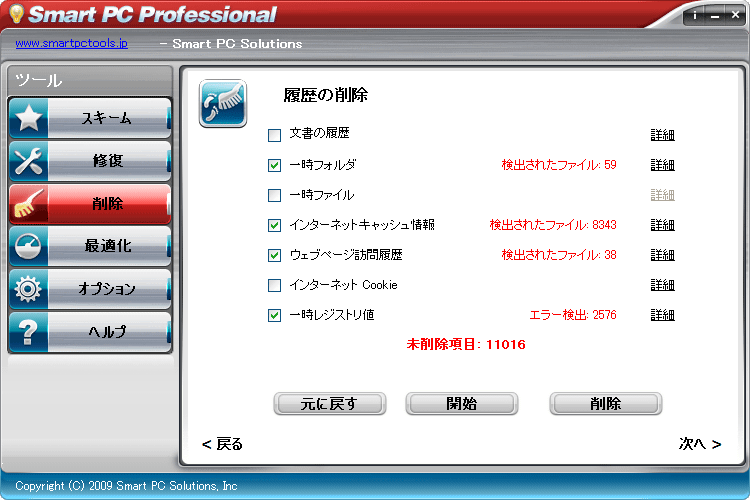
Task: Click the broom icon beside 削除
Action: click(x=29, y=204)
